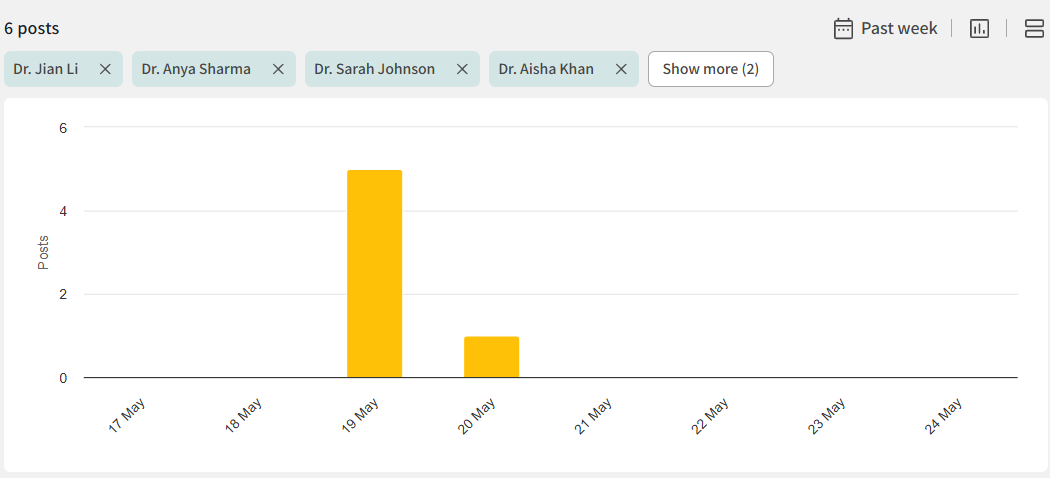Click the 6 posts count heading

(31, 28)
